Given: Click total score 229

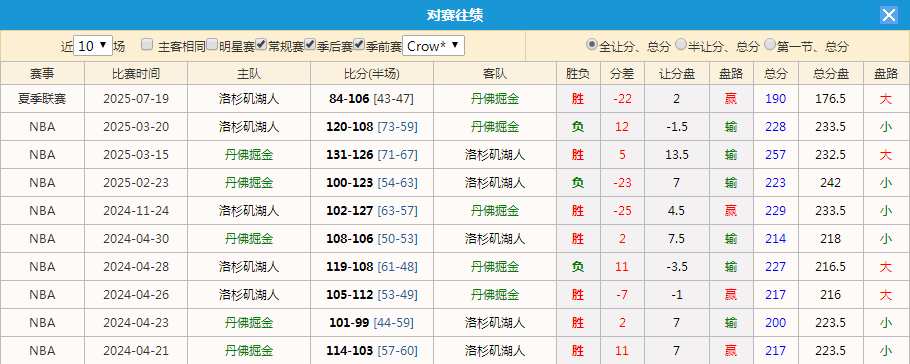Looking at the screenshot, I should pos(776,211).
